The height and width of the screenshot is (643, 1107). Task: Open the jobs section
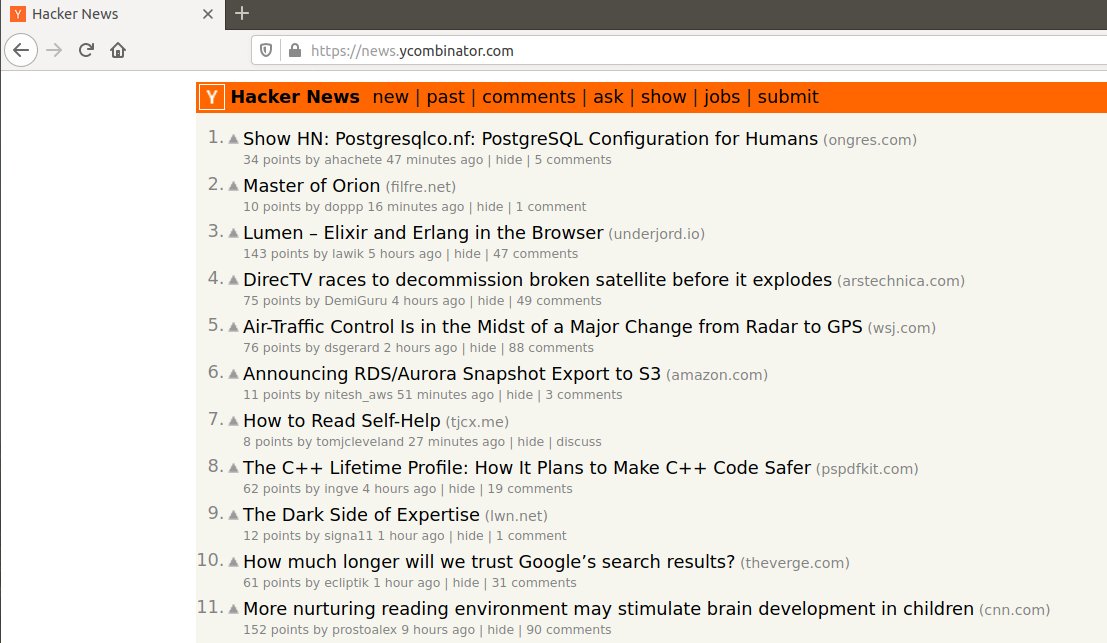point(722,97)
